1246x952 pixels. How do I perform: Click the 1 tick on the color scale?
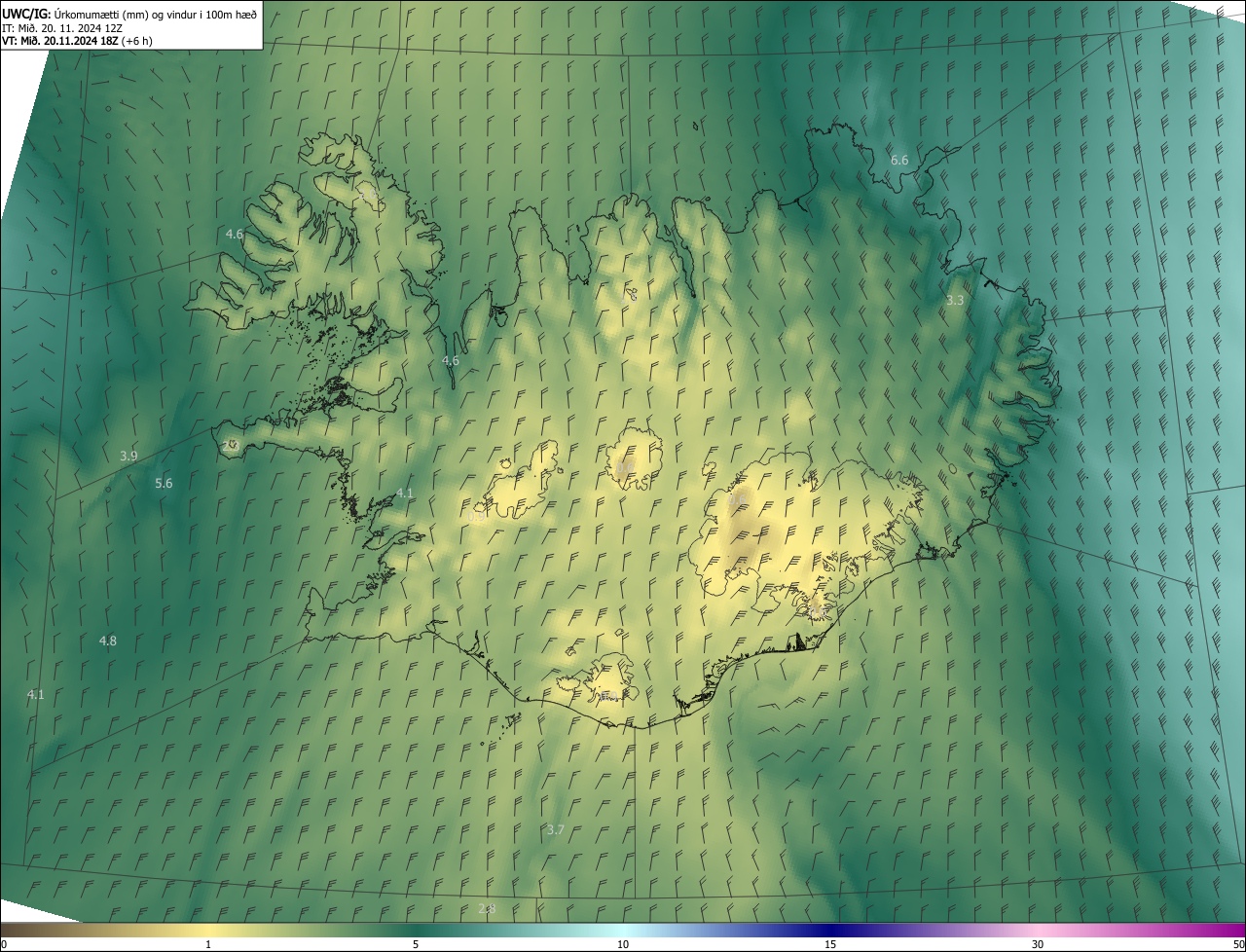[x=208, y=944]
